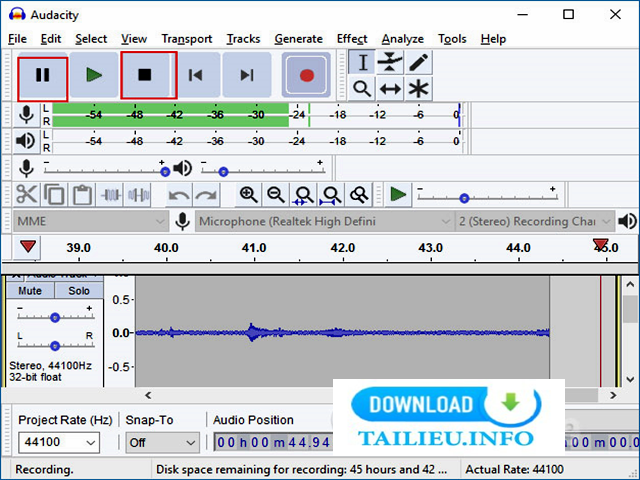Click the recording level L/R meter bar

click(257, 115)
